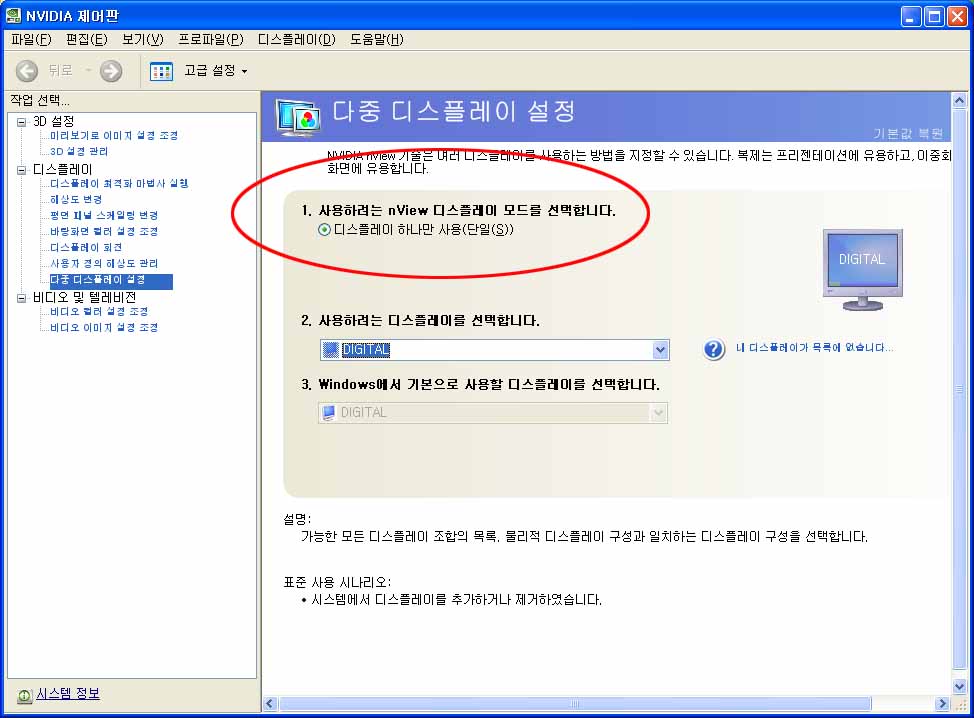Open 3D 설정 관리 task
The height and width of the screenshot is (718, 974).
pos(79,152)
